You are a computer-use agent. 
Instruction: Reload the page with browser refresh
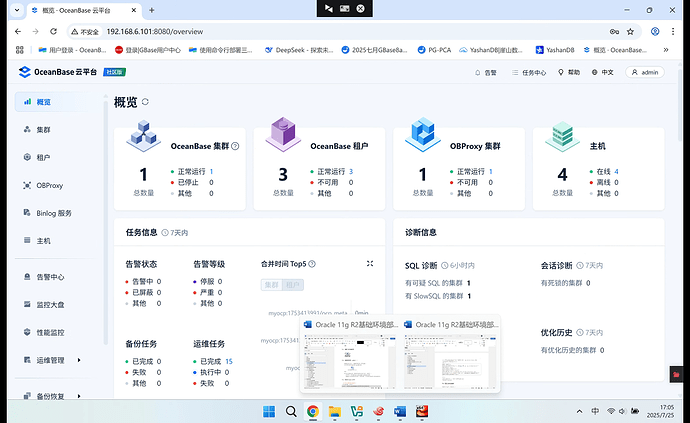click(x=53, y=32)
